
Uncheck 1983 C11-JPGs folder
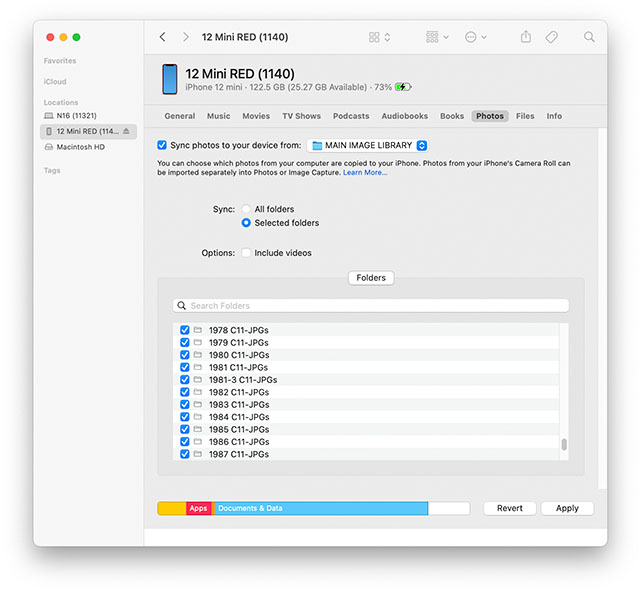tap(184, 404)
